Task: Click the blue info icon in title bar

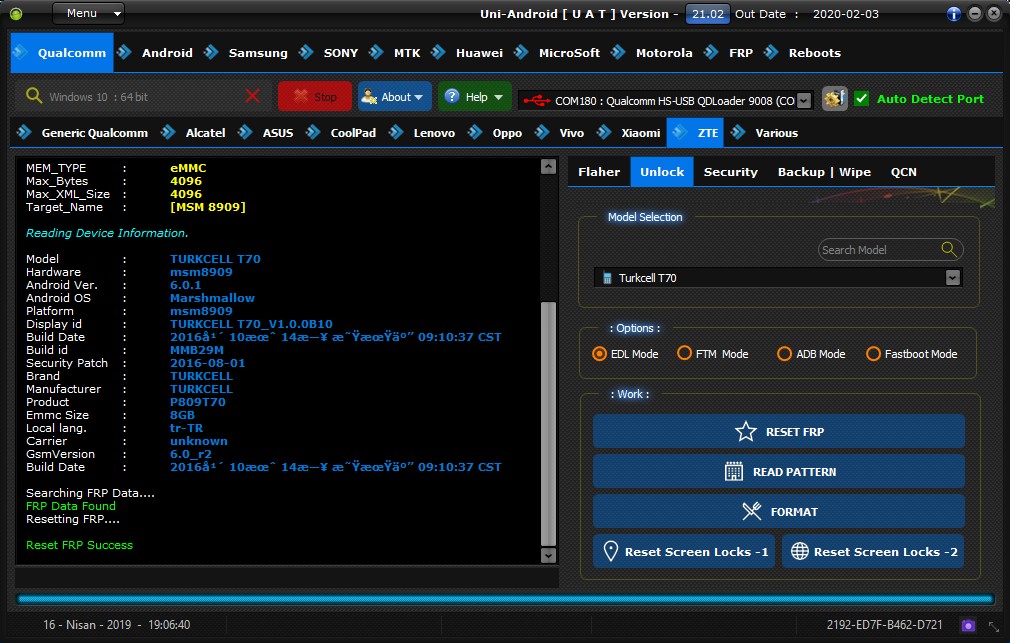Action: tap(954, 14)
